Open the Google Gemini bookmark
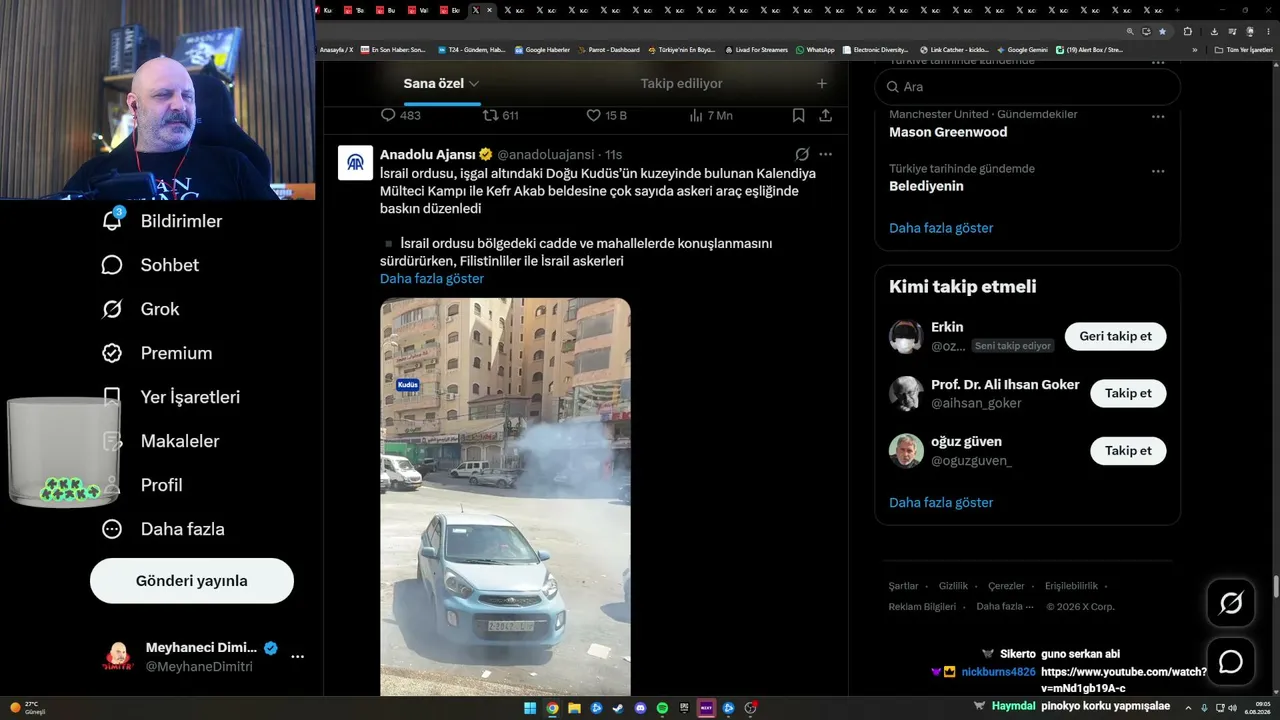 click(1021, 49)
